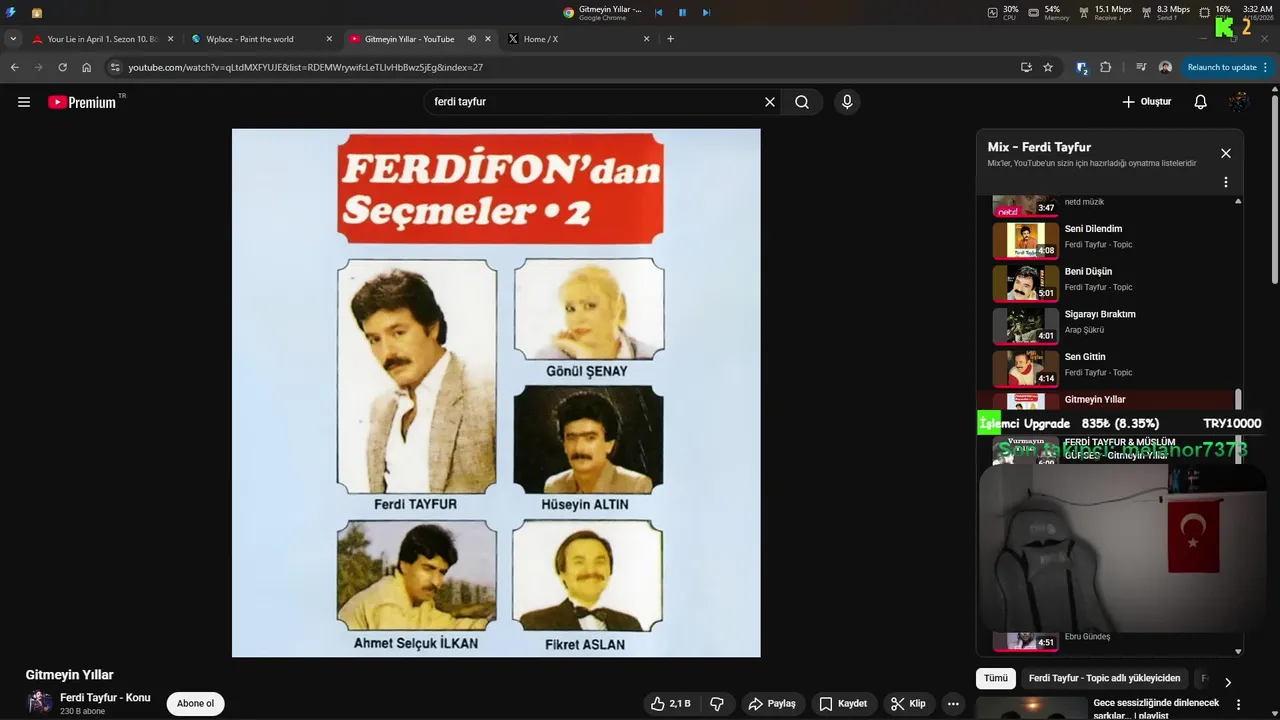Open the YouTube hamburger guide menu
1280x720 pixels.
click(24, 102)
